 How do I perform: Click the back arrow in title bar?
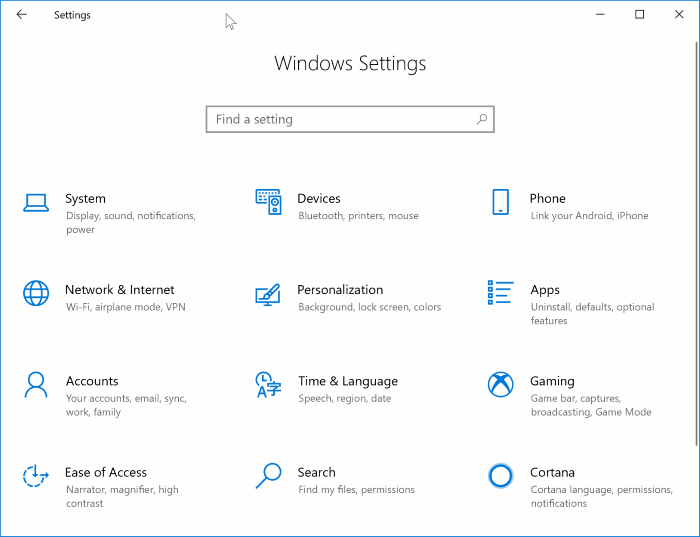tap(21, 15)
